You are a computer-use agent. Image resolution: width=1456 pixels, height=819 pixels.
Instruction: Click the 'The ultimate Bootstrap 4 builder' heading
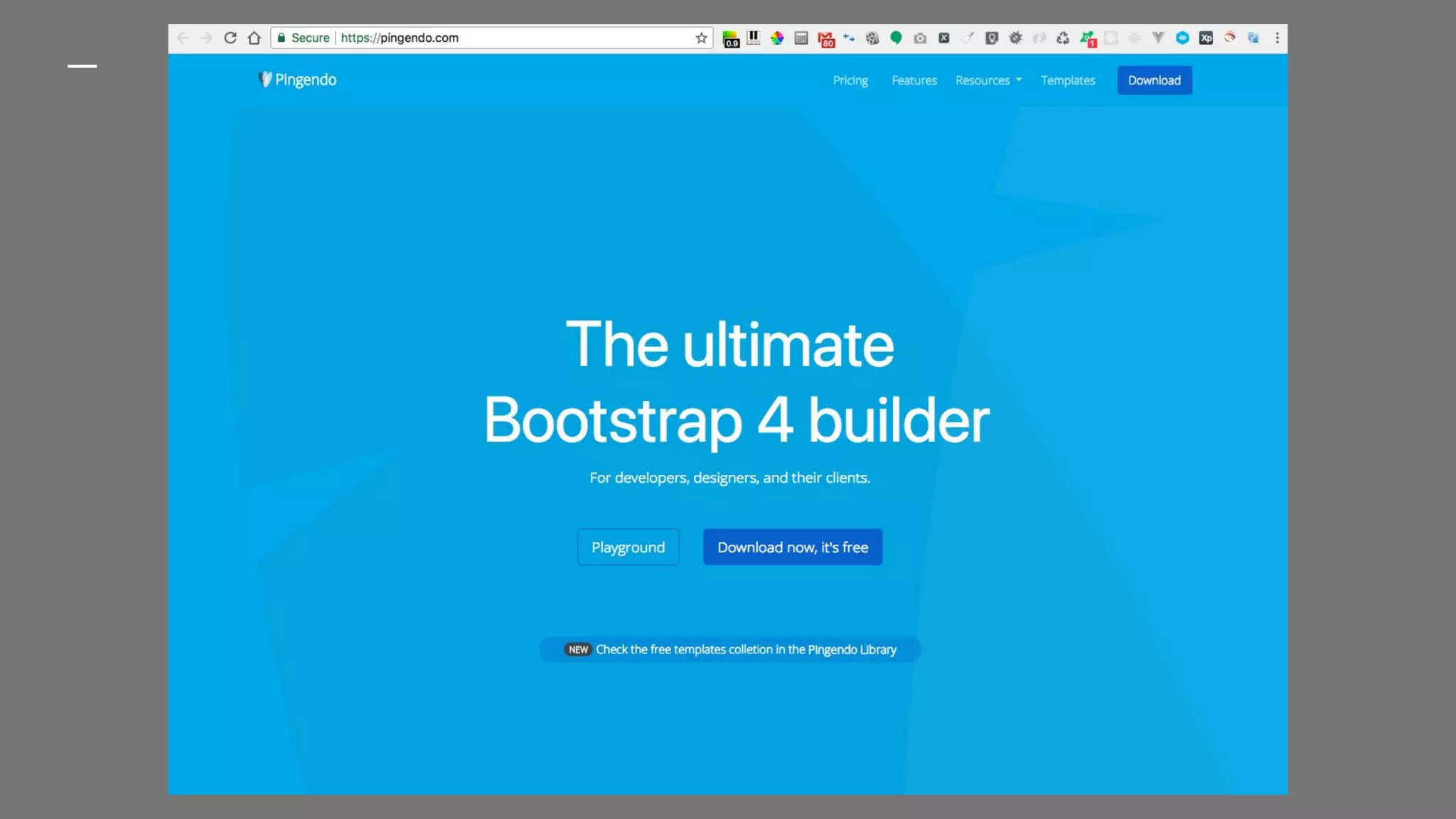736,382
